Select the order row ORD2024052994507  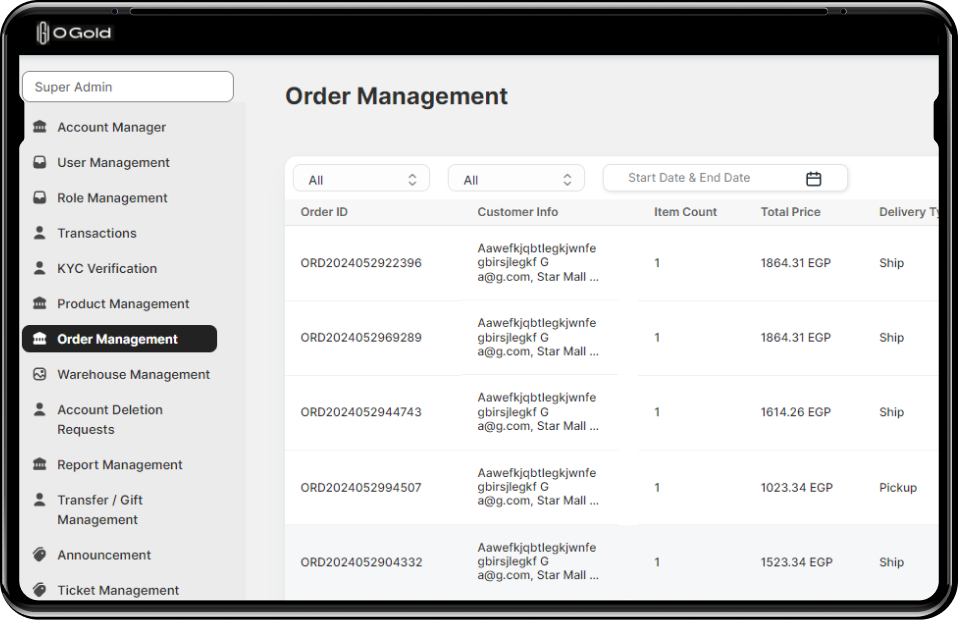(361, 488)
